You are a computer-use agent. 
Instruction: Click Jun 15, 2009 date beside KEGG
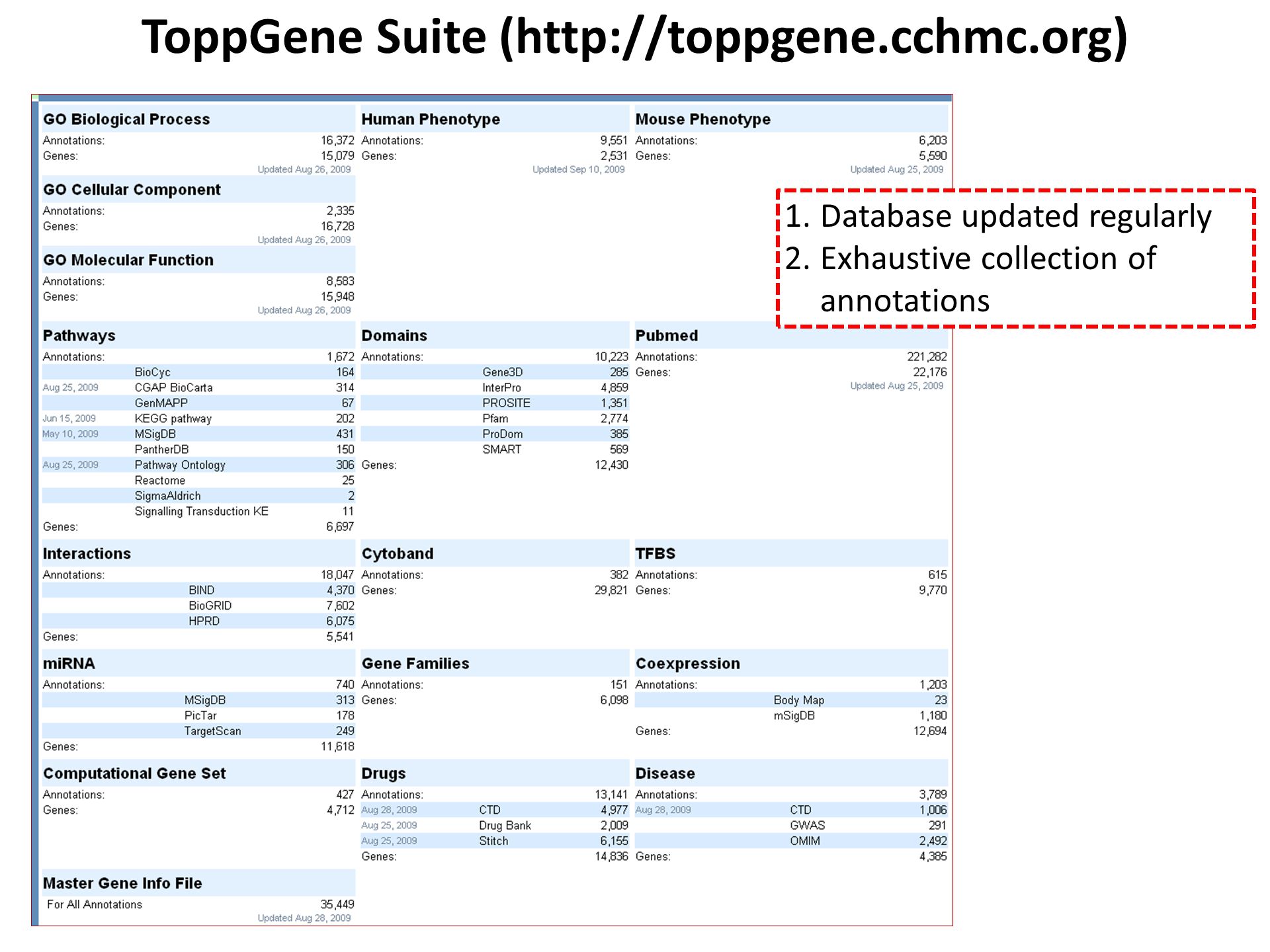tap(69, 418)
